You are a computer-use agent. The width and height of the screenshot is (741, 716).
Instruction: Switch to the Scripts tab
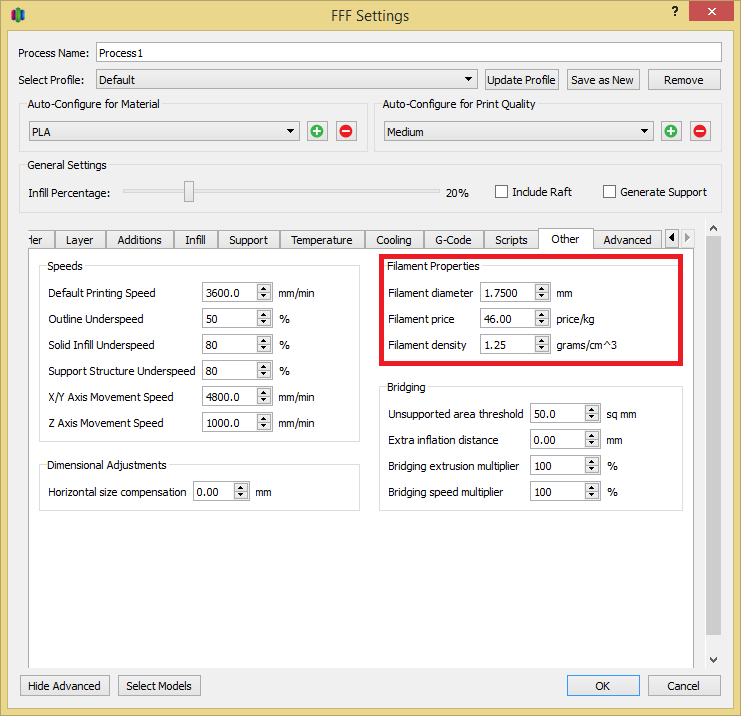coord(511,240)
